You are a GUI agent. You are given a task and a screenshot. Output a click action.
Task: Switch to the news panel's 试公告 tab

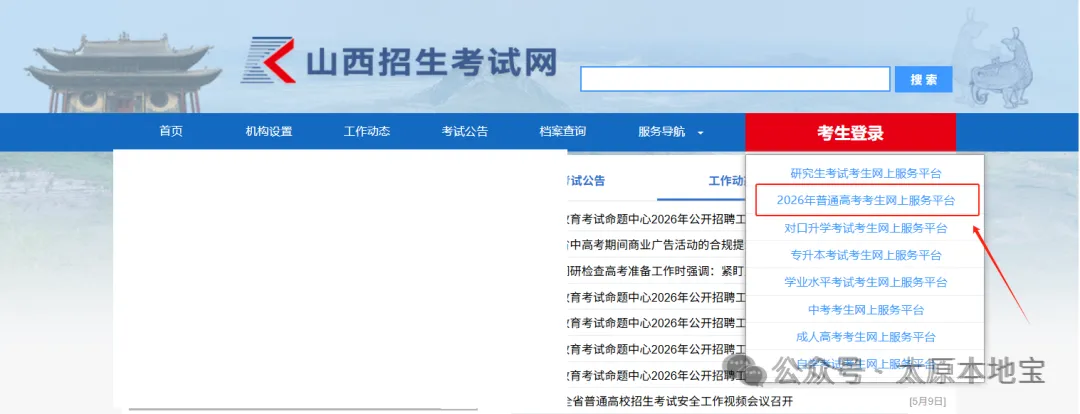(585, 181)
